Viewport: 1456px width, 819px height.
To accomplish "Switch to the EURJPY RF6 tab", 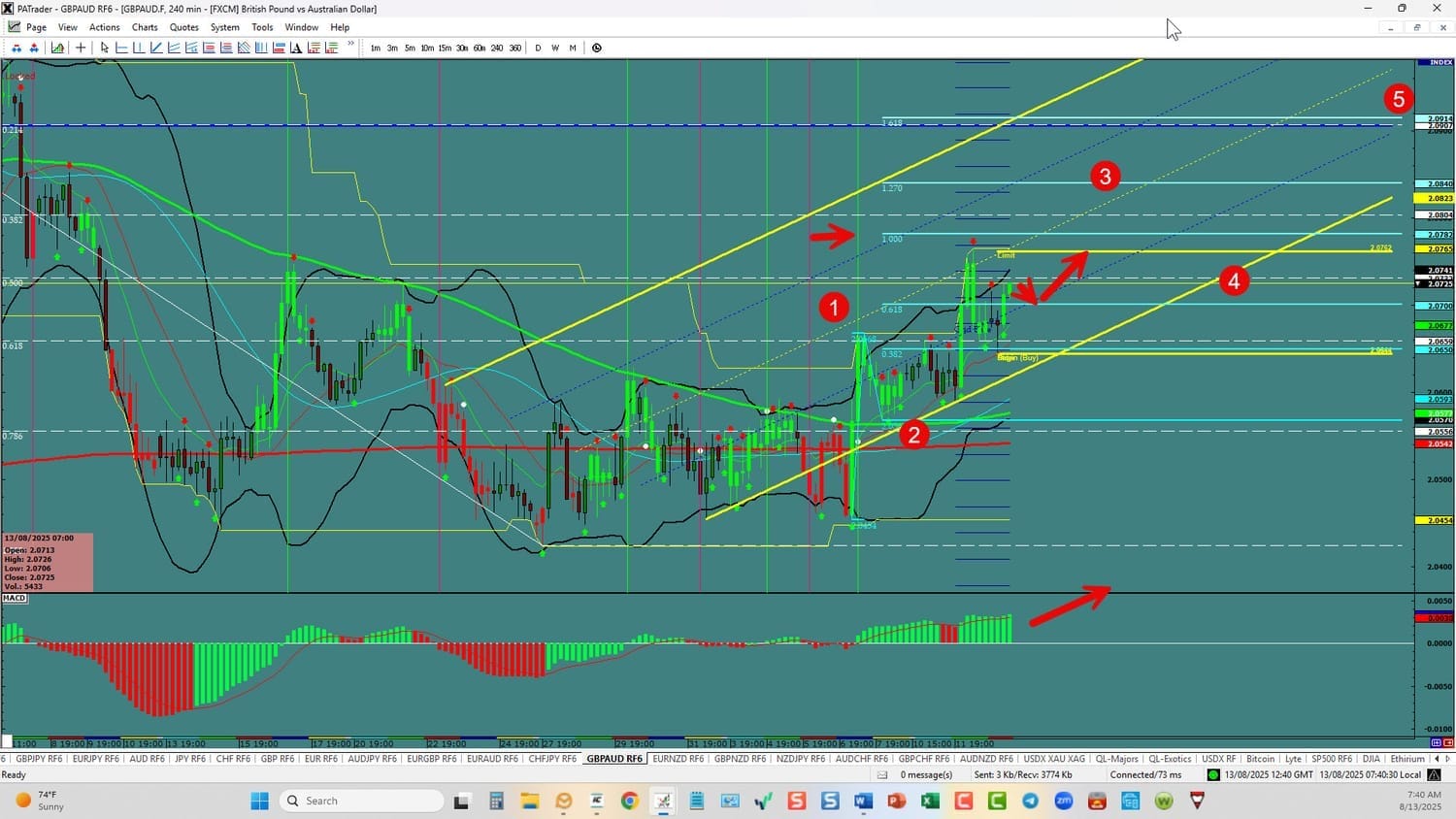I will (96, 759).
